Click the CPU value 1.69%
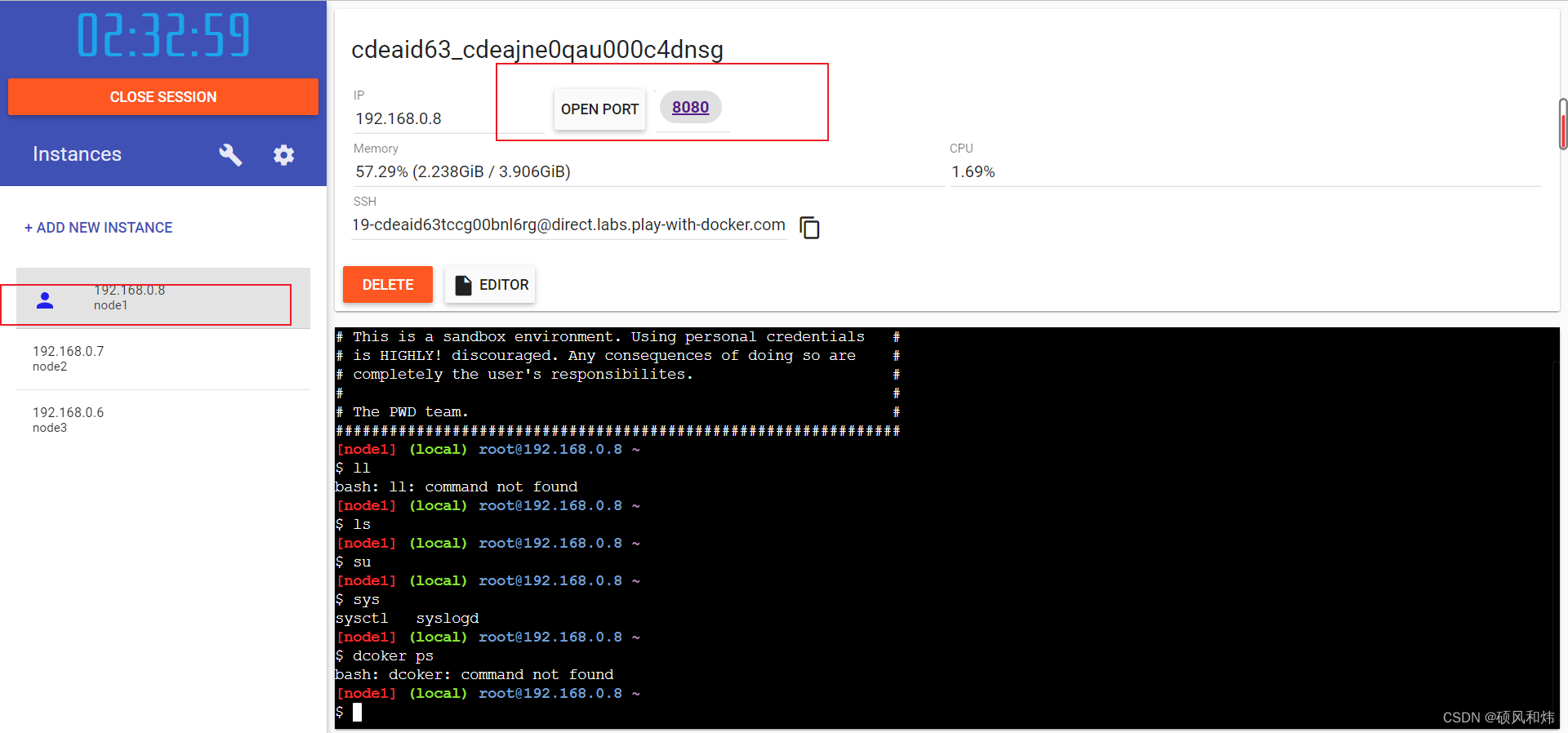 973,171
